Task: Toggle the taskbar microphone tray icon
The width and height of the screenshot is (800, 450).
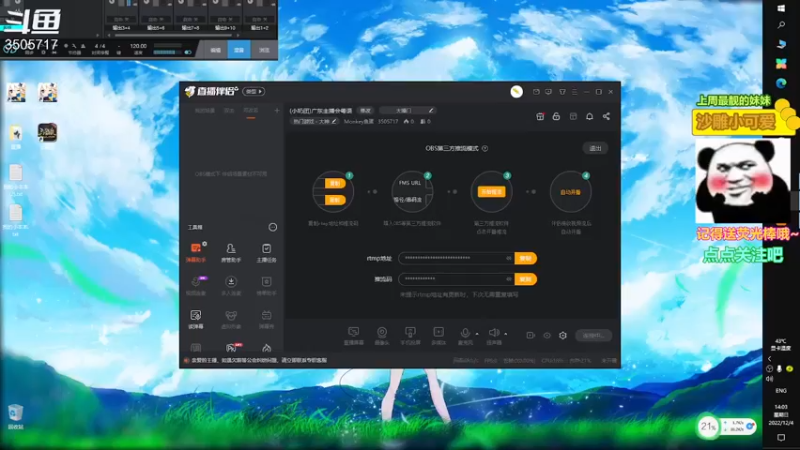Action: point(779,368)
